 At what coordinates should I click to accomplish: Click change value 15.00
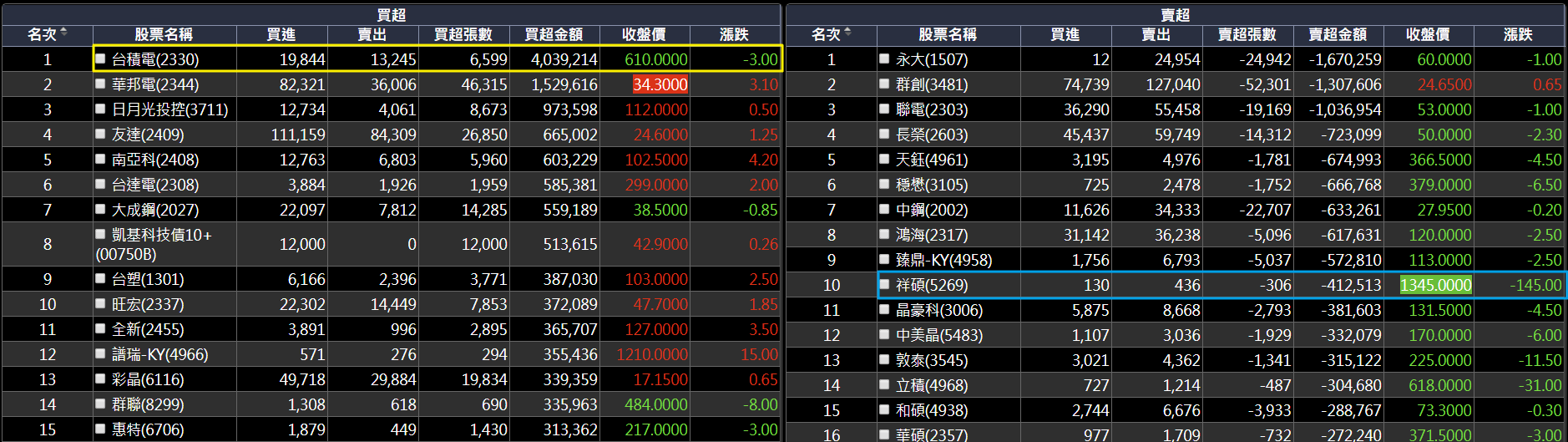[759, 354]
